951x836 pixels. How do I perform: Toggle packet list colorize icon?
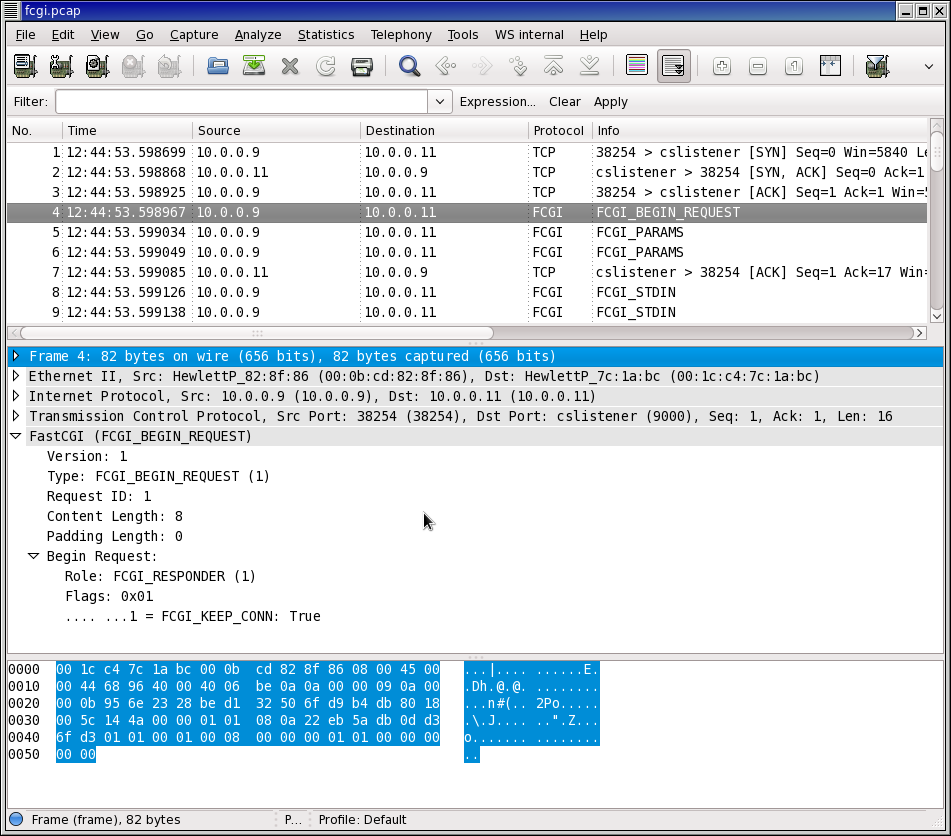[637, 66]
